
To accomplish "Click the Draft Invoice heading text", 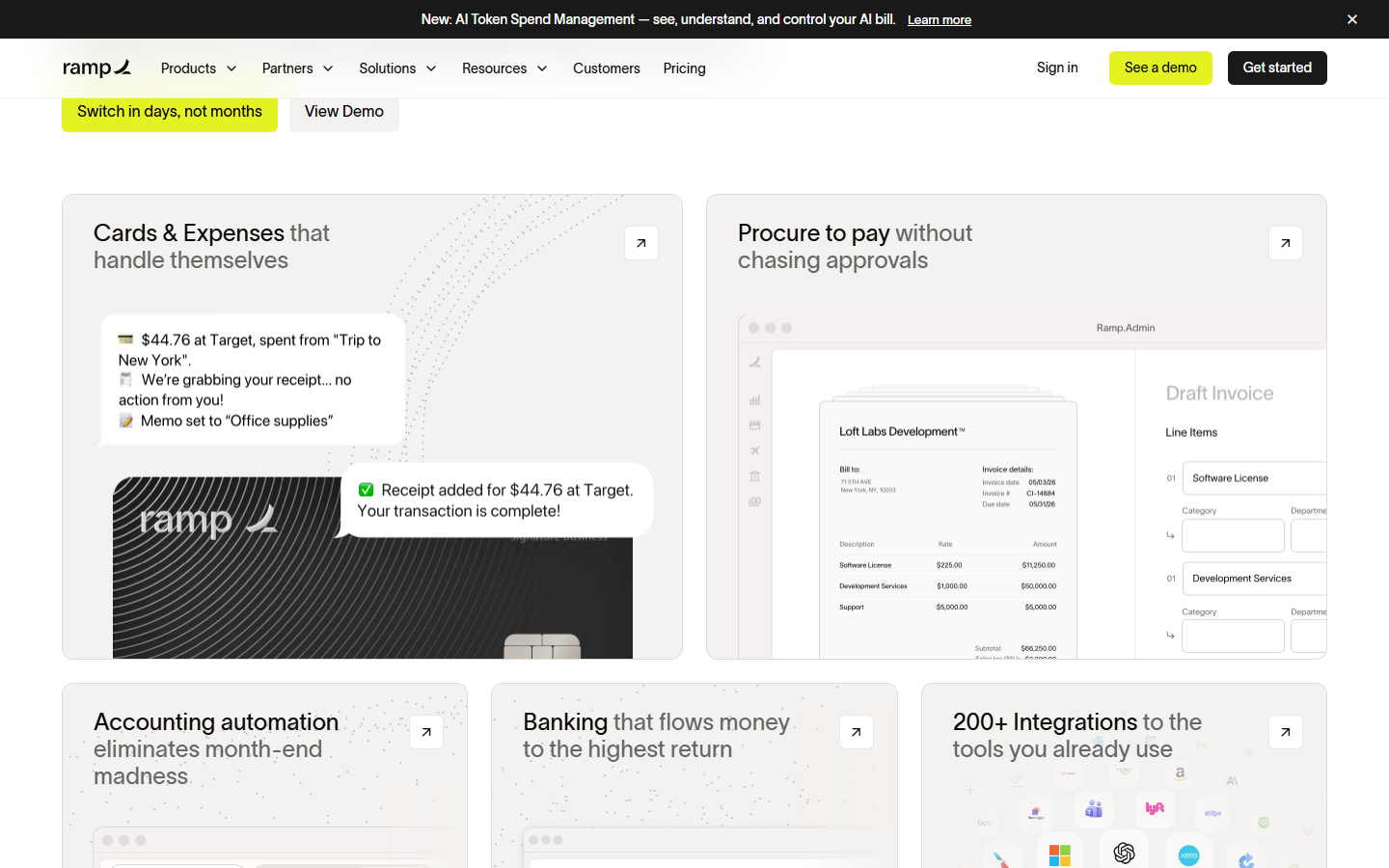I will point(1219,393).
